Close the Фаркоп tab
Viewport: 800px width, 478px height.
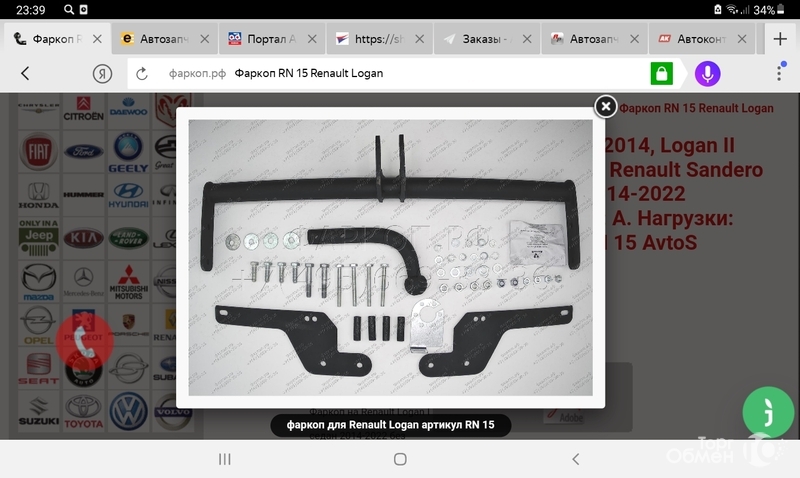pos(97,39)
